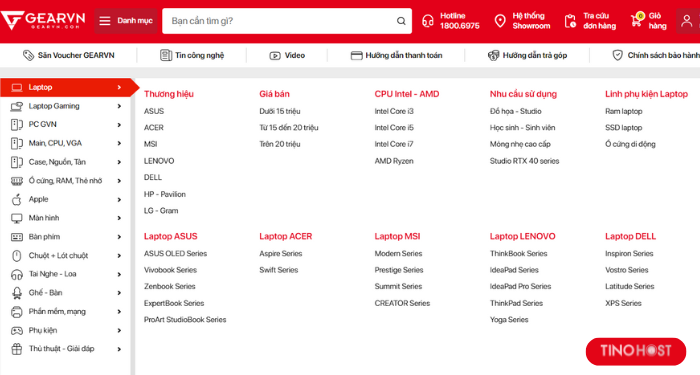Click the user account icon
Viewport: 700px width, 375px height.
click(687, 21)
